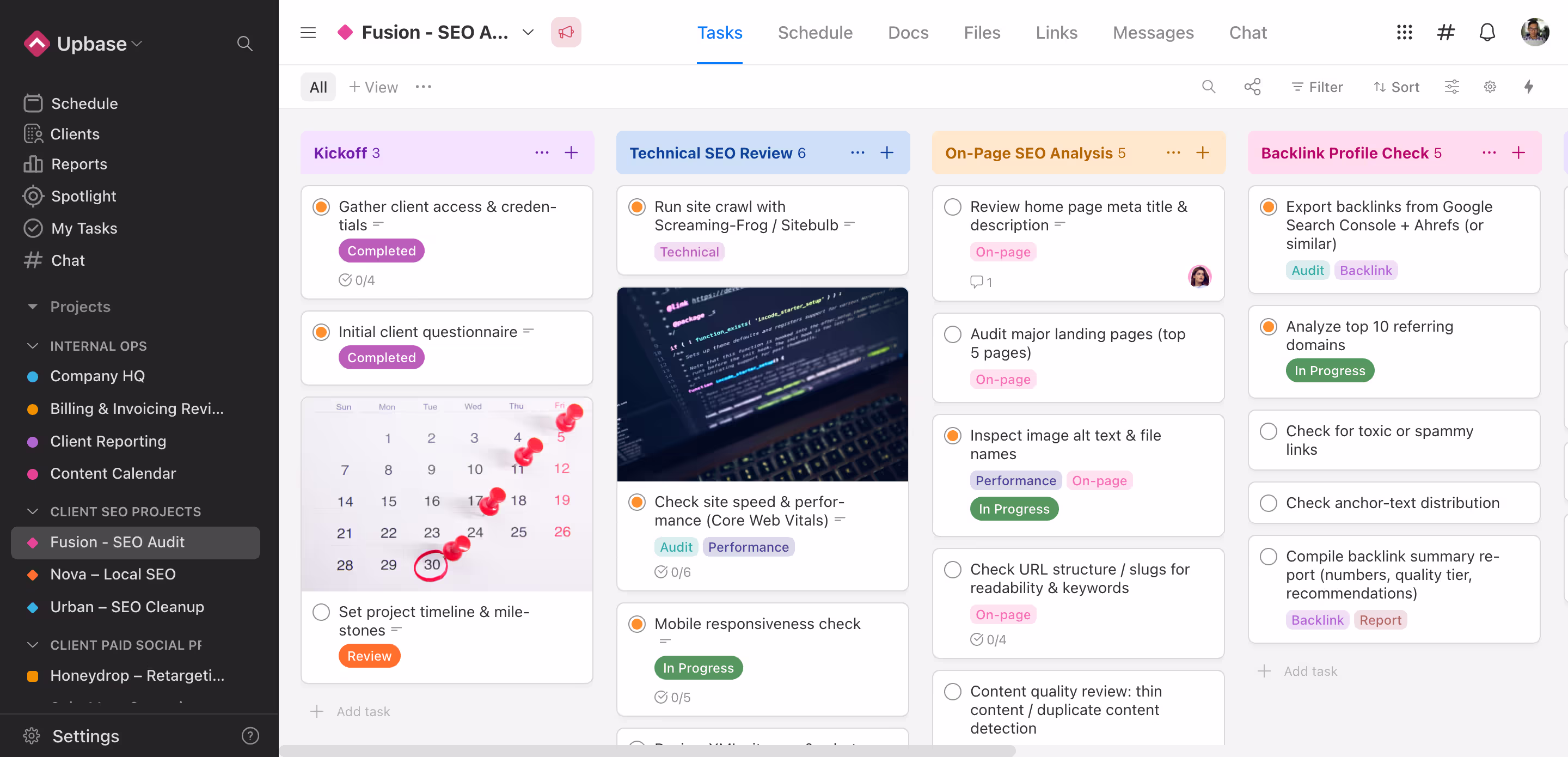Click the Filter button
The height and width of the screenshot is (757, 1568).
tap(1316, 87)
